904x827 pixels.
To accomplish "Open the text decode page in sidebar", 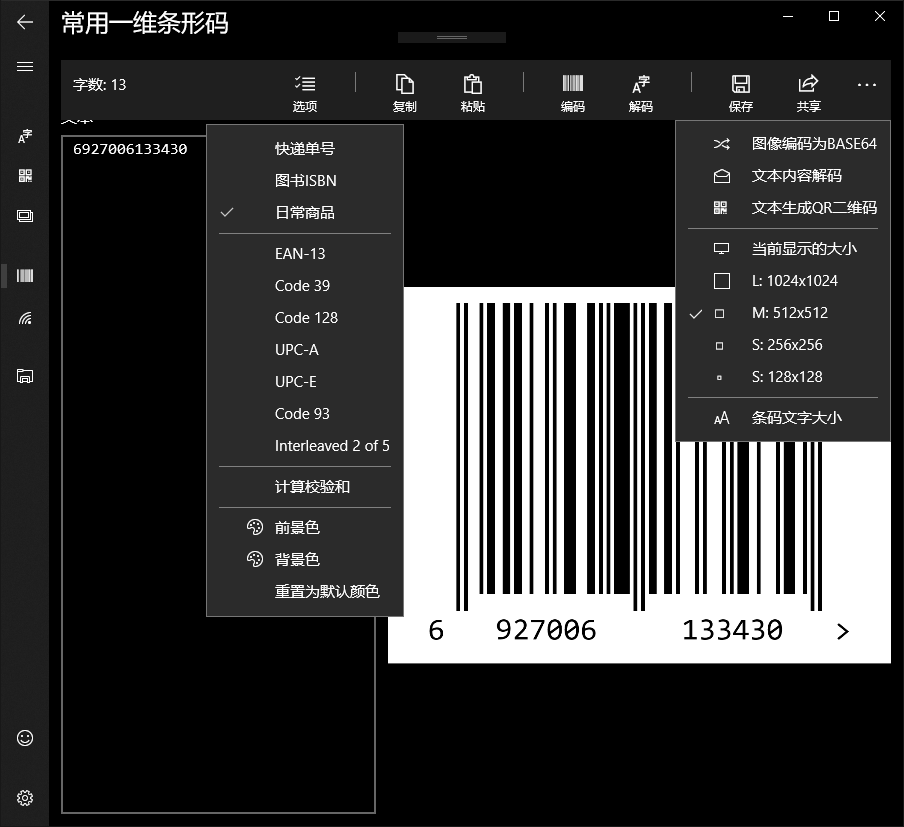I will 25,136.
